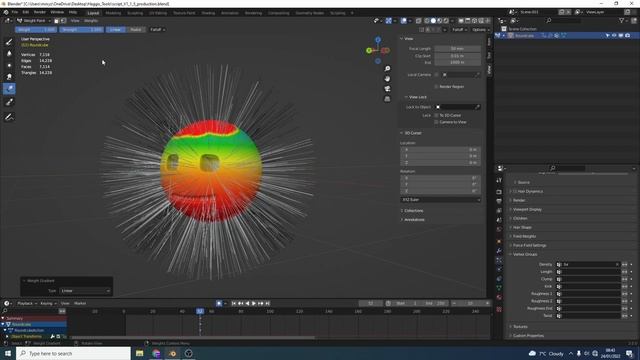
Task: Play the animation forward
Action: coord(253,303)
